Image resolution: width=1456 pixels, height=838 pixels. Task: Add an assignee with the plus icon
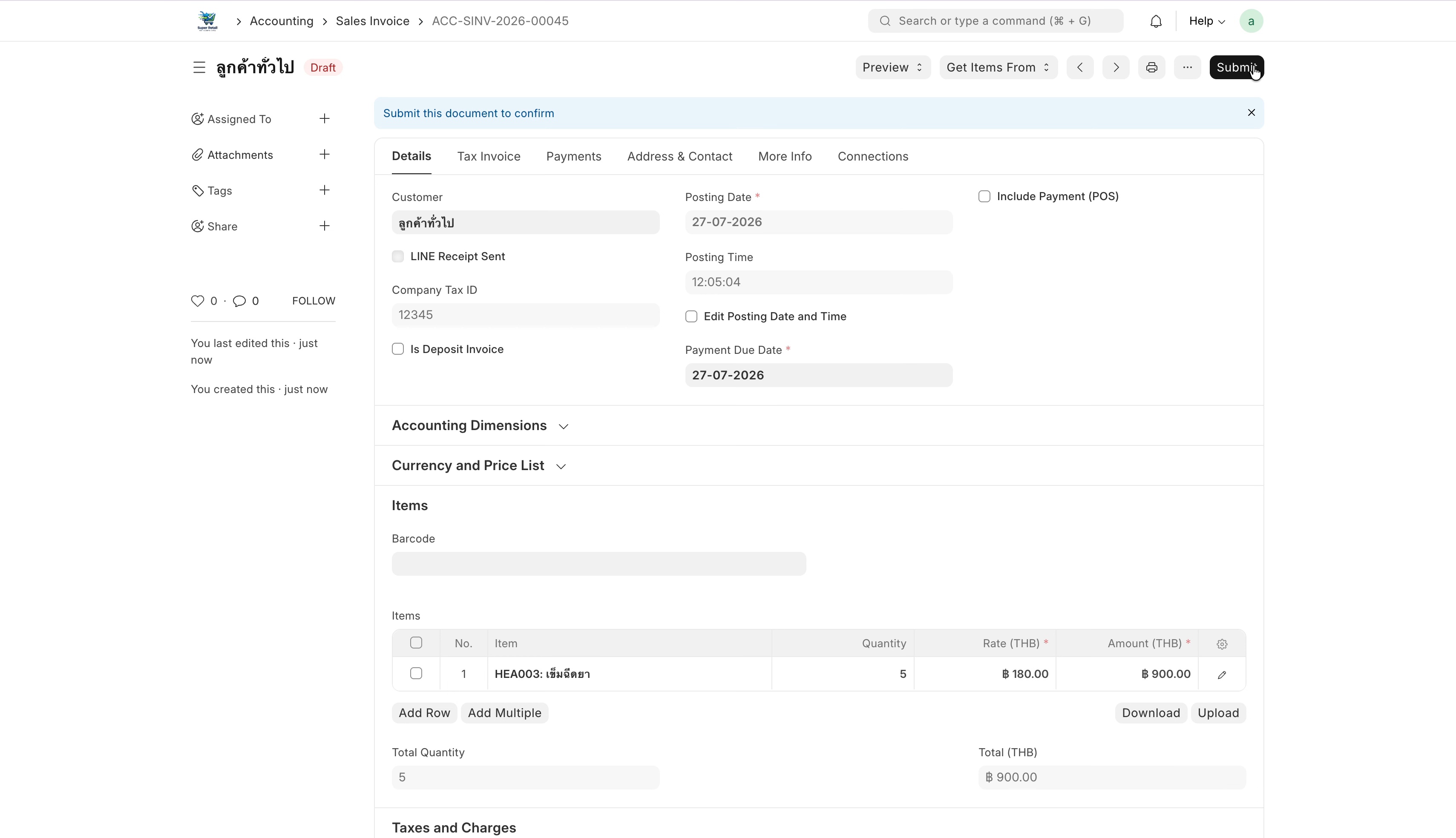[324, 118]
